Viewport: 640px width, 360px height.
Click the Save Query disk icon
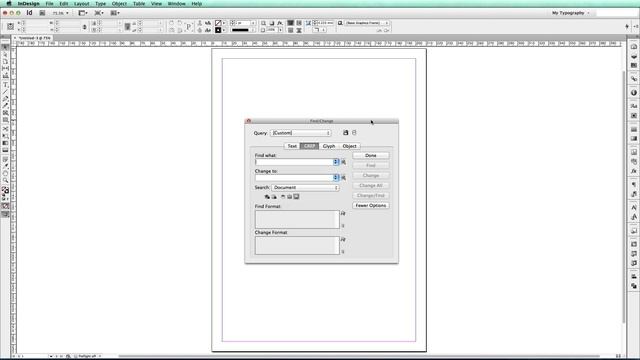click(346, 133)
